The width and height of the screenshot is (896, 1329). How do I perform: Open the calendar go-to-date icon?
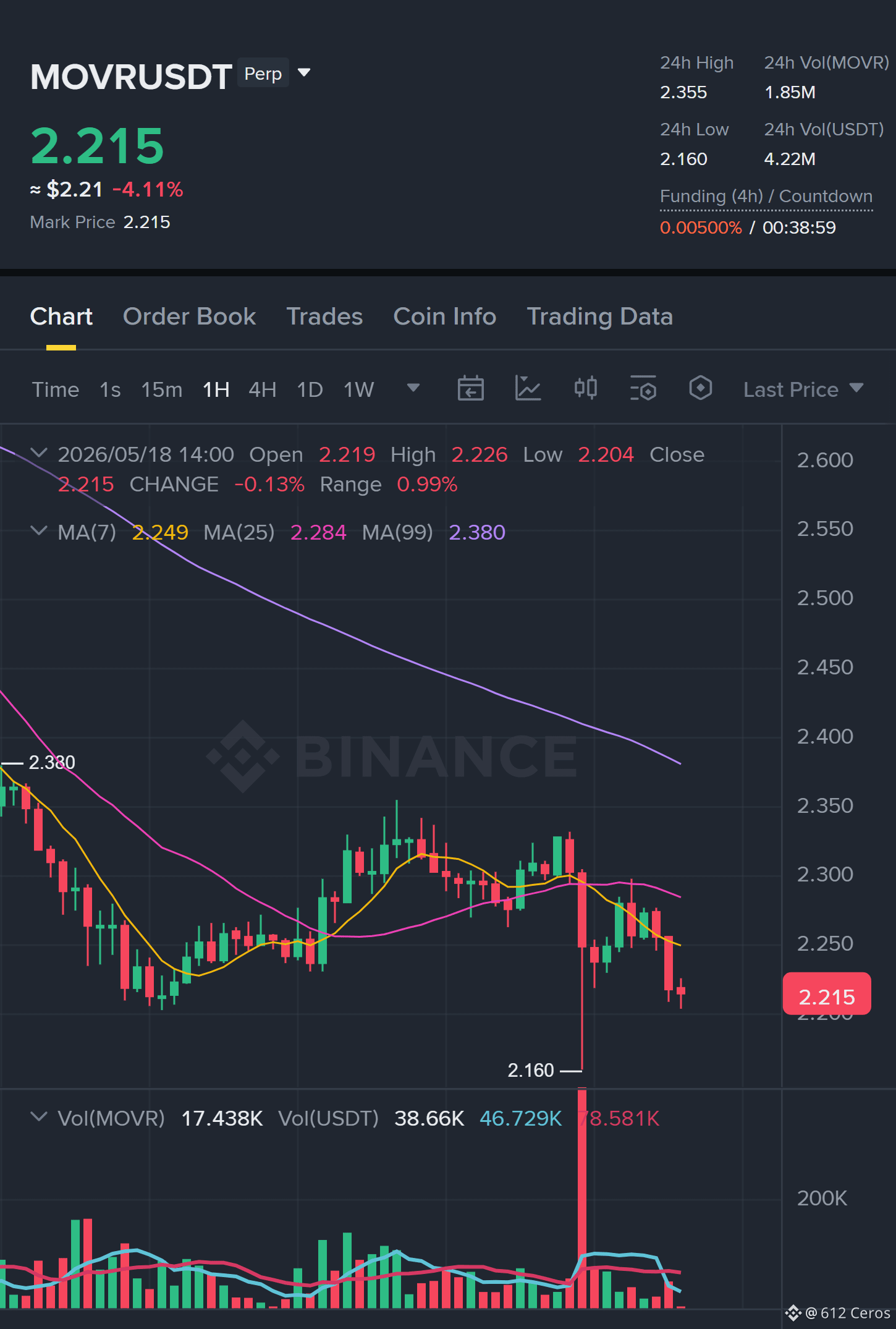(x=470, y=389)
